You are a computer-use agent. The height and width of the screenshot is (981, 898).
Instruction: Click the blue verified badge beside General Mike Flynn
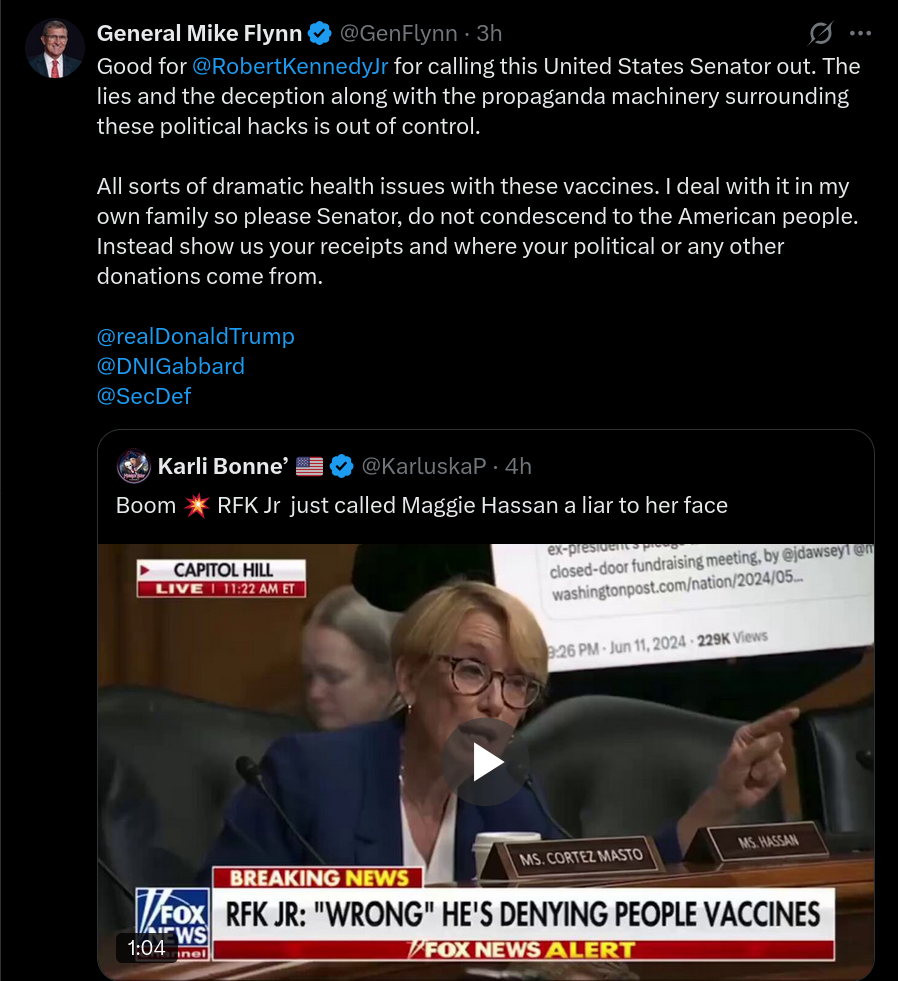pos(320,33)
